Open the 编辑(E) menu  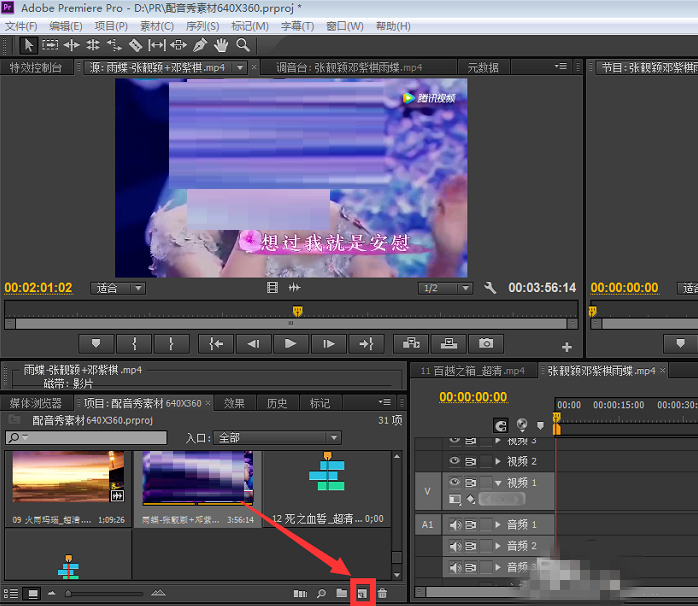[x=65, y=26]
